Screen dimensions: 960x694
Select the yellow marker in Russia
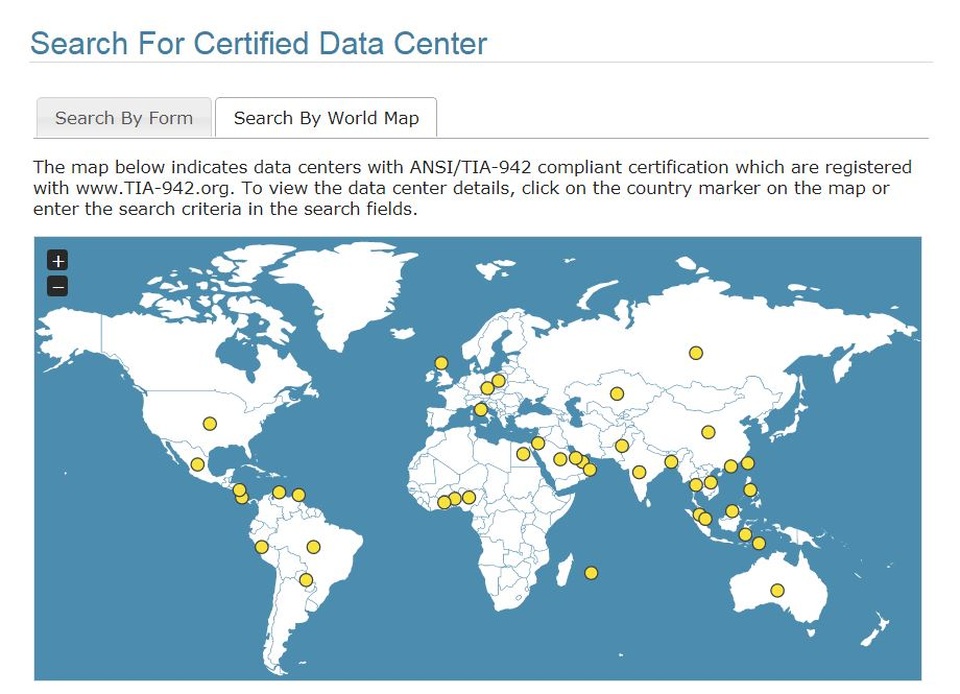tap(696, 353)
